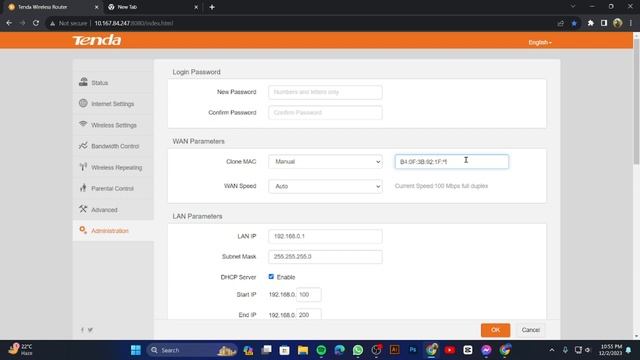Open Adobe Illustrator from the taskbar
The width and height of the screenshot is (640, 360).
pos(395,350)
